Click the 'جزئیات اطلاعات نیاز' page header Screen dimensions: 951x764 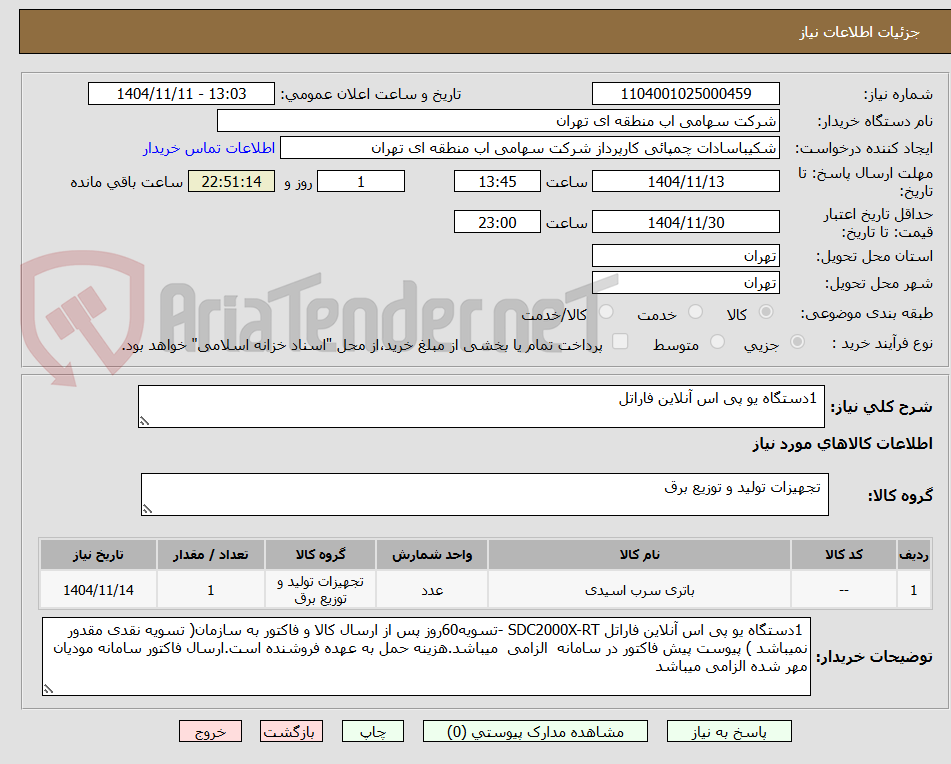859,32
